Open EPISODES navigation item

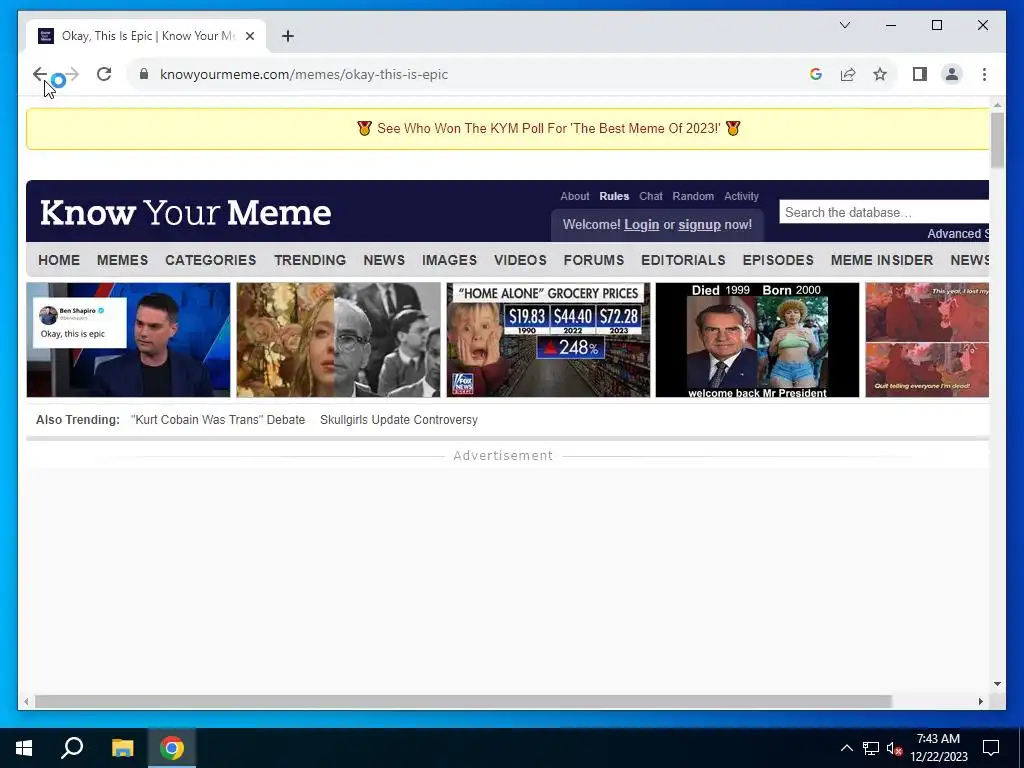778,260
